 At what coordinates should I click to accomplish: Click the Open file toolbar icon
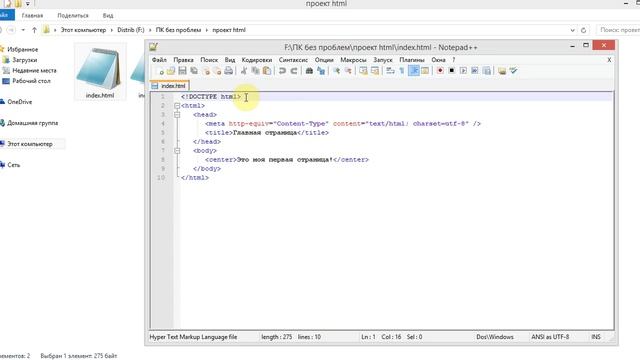(171, 71)
